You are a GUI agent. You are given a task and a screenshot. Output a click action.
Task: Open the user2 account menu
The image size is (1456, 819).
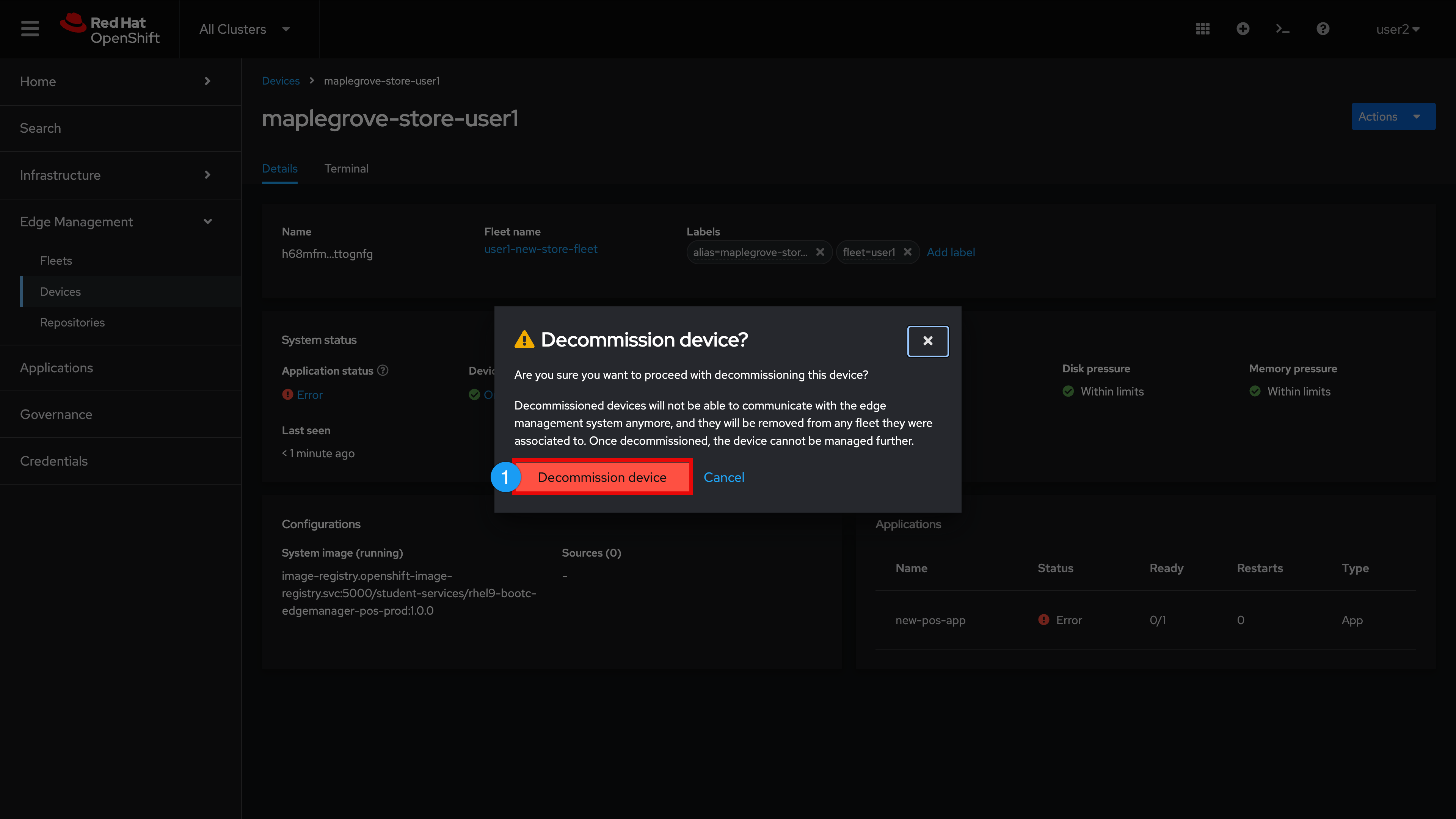point(1397,29)
